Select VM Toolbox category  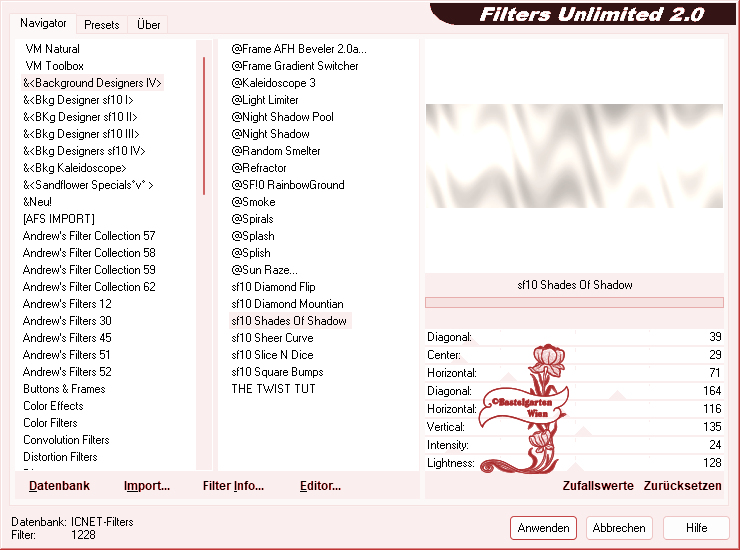pos(54,66)
